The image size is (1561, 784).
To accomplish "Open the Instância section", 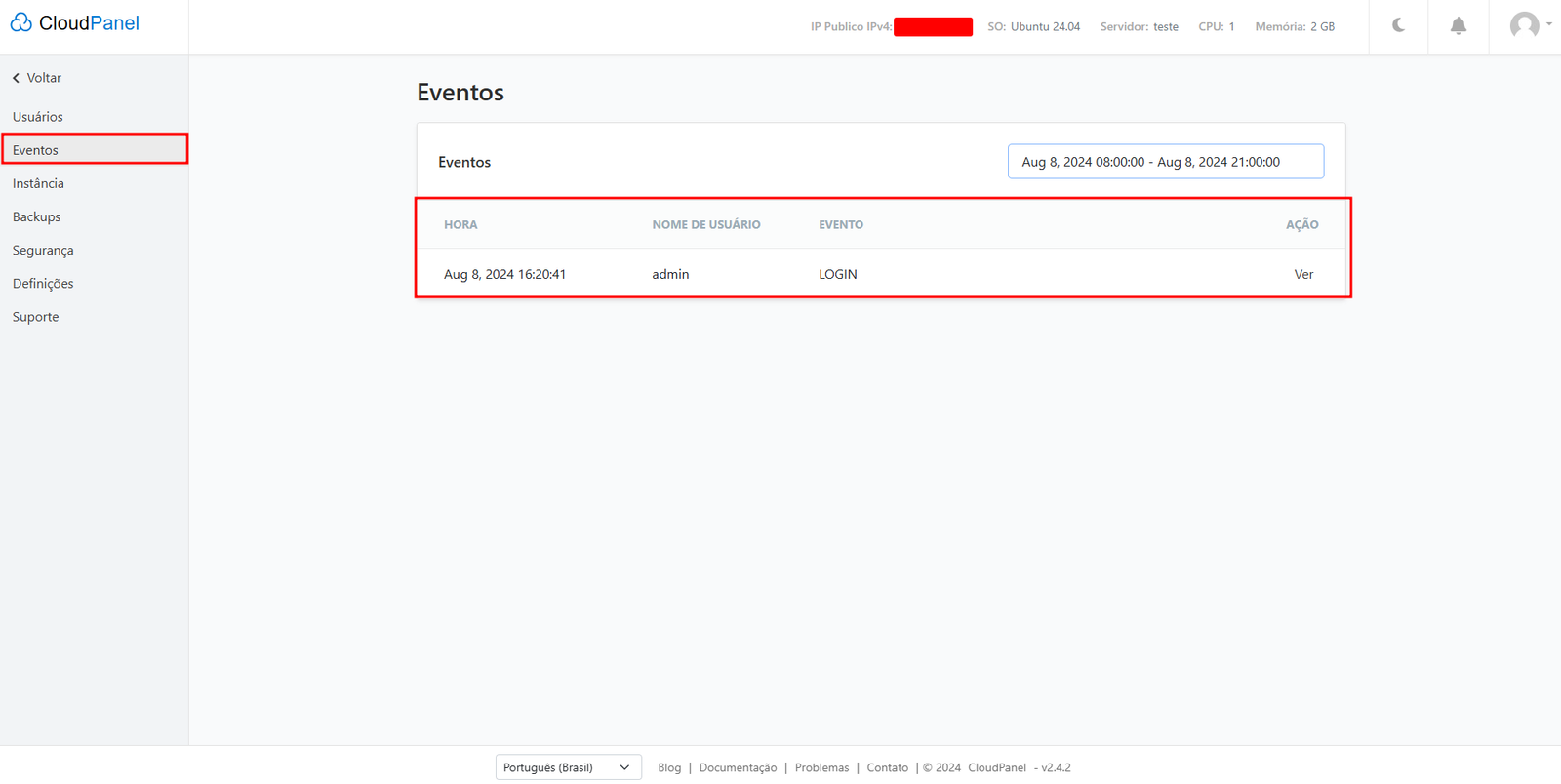I will tap(38, 183).
